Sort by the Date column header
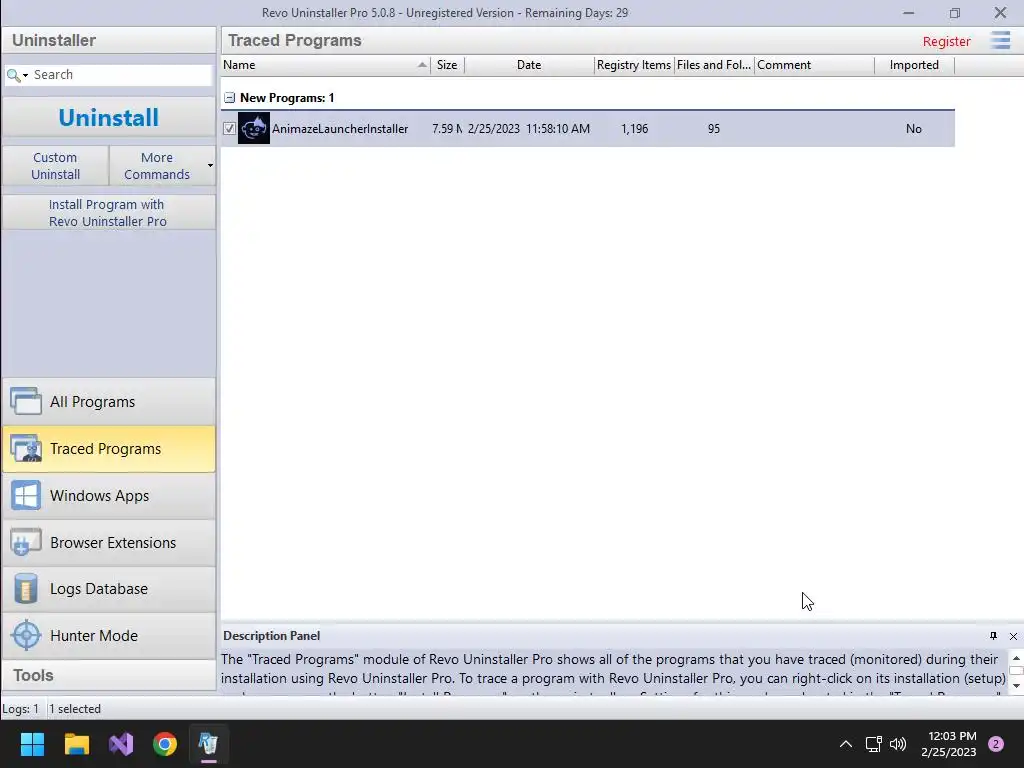 coord(529,65)
